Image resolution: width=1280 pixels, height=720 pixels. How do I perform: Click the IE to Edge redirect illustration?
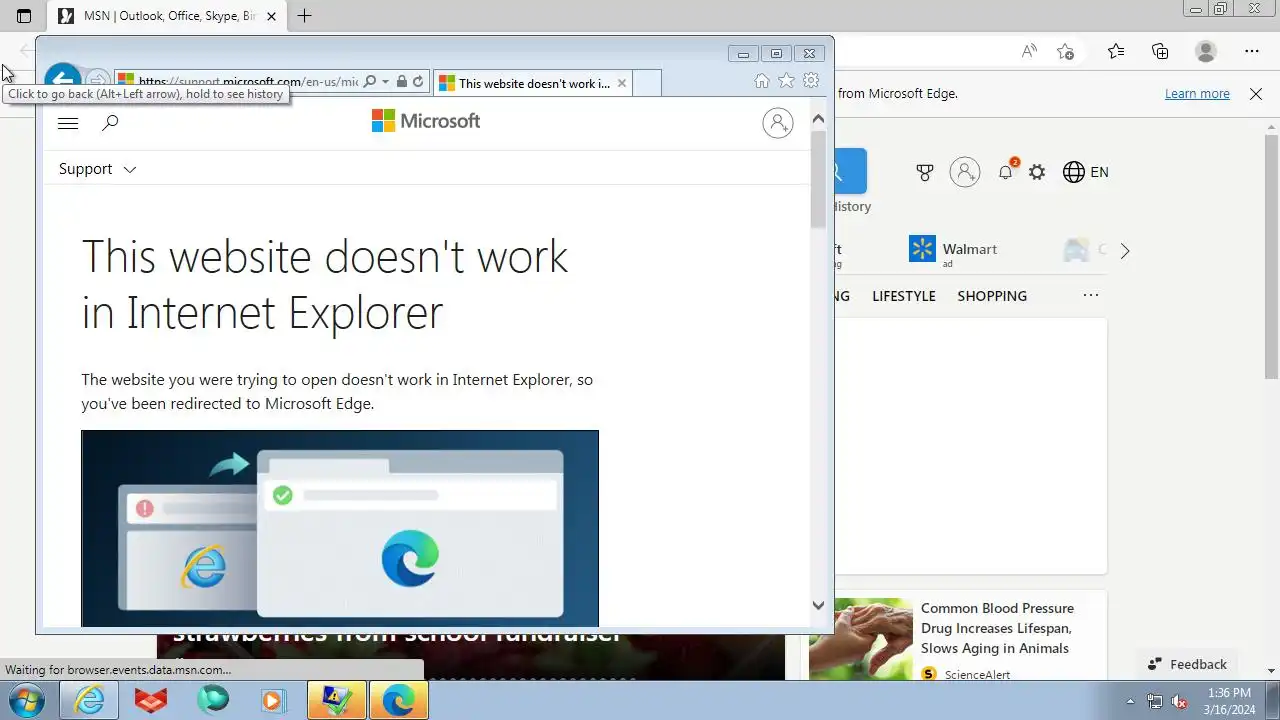pos(340,528)
